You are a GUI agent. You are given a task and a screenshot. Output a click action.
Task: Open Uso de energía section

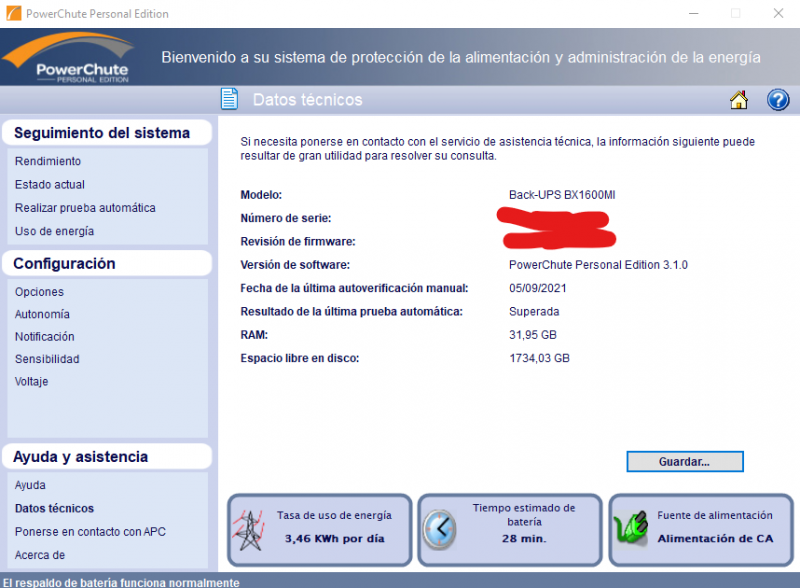pyautogui.click(x=54, y=231)
